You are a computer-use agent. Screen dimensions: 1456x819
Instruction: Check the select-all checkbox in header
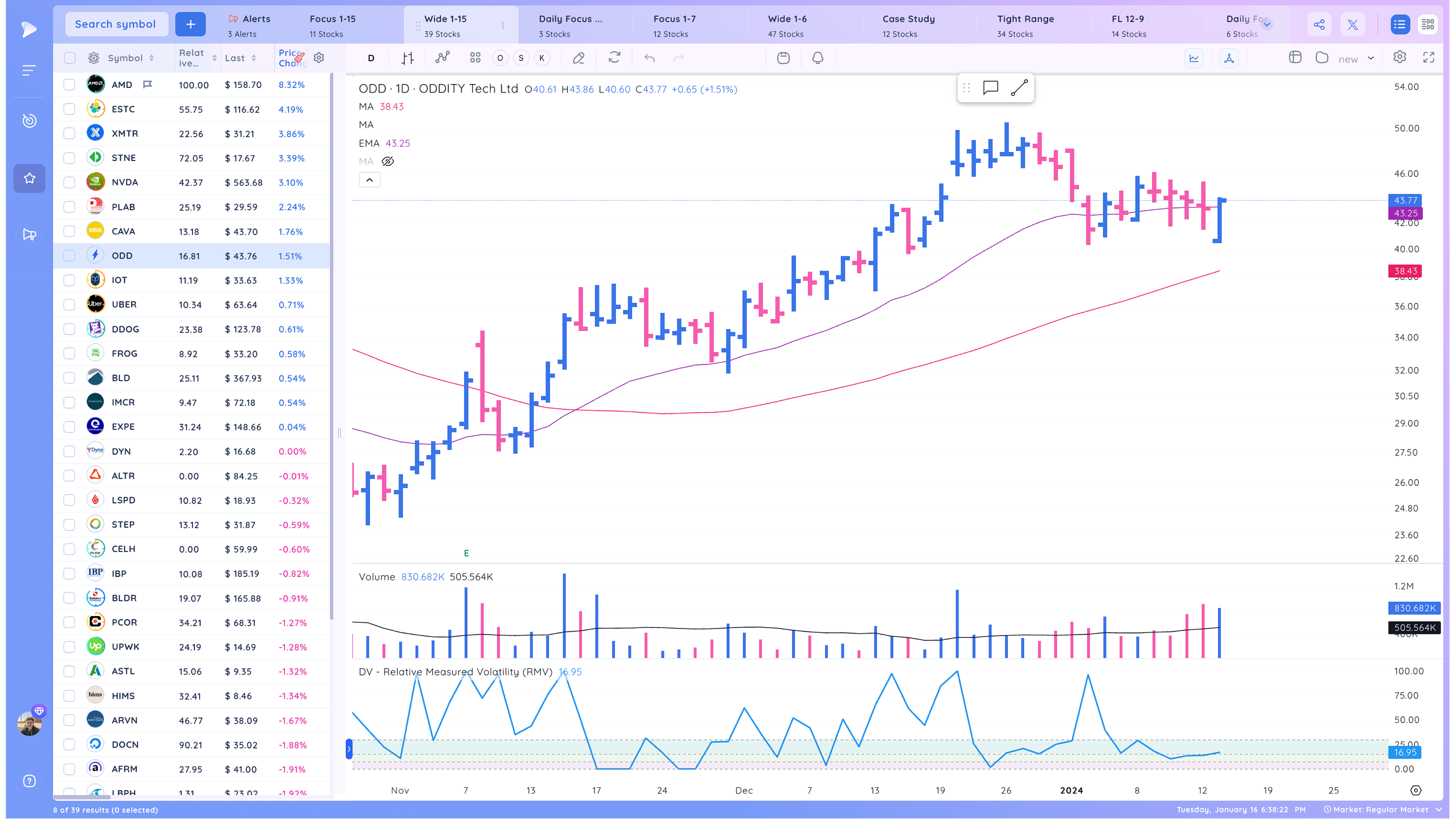tap(69, 58)
